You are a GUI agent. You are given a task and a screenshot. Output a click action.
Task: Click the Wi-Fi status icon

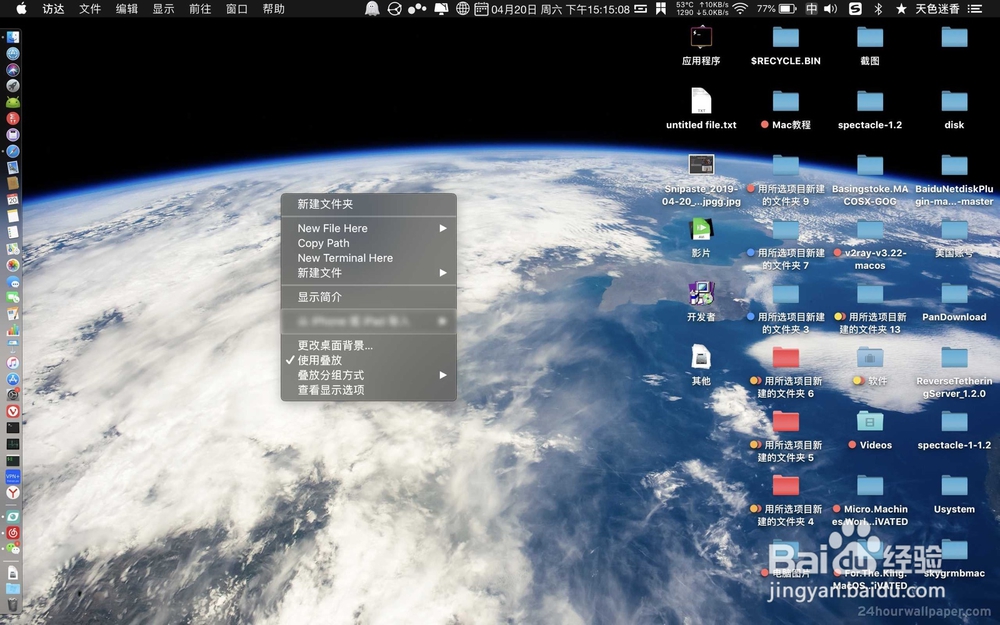pyautogui.click(x=740, y=9)
